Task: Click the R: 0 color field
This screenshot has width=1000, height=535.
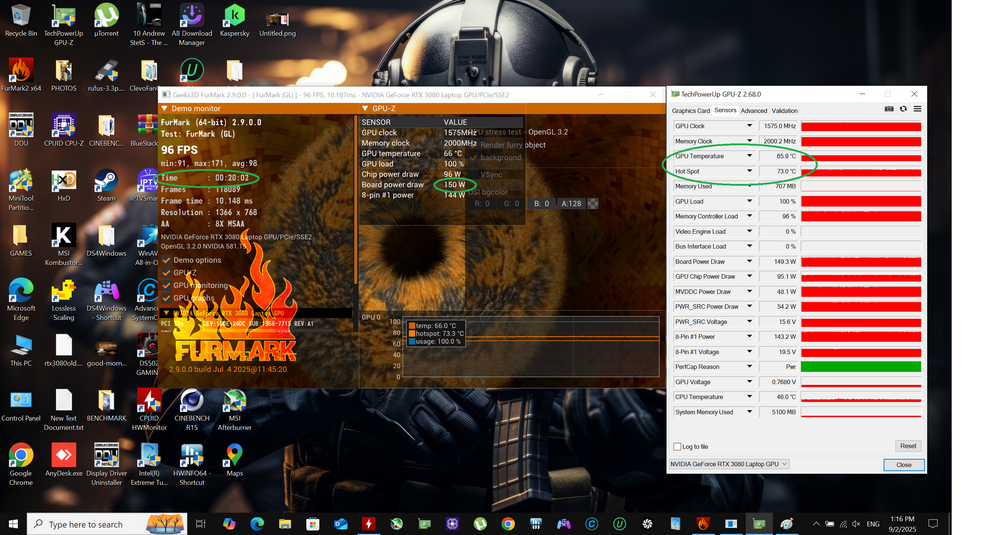Action: (482, 203)
